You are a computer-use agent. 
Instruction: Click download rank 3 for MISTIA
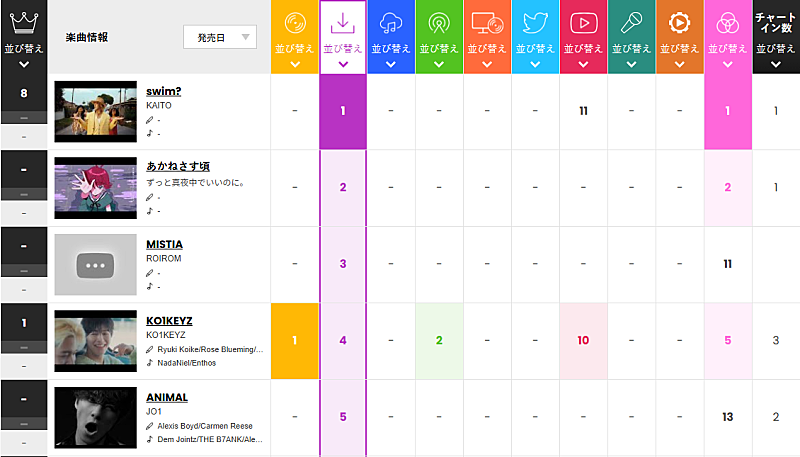pos(343,264)
